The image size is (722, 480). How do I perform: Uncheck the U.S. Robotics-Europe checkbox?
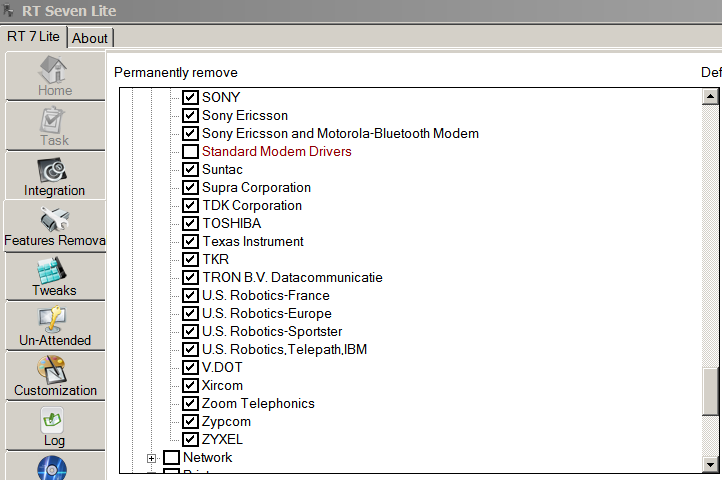[x=190, y=313]
